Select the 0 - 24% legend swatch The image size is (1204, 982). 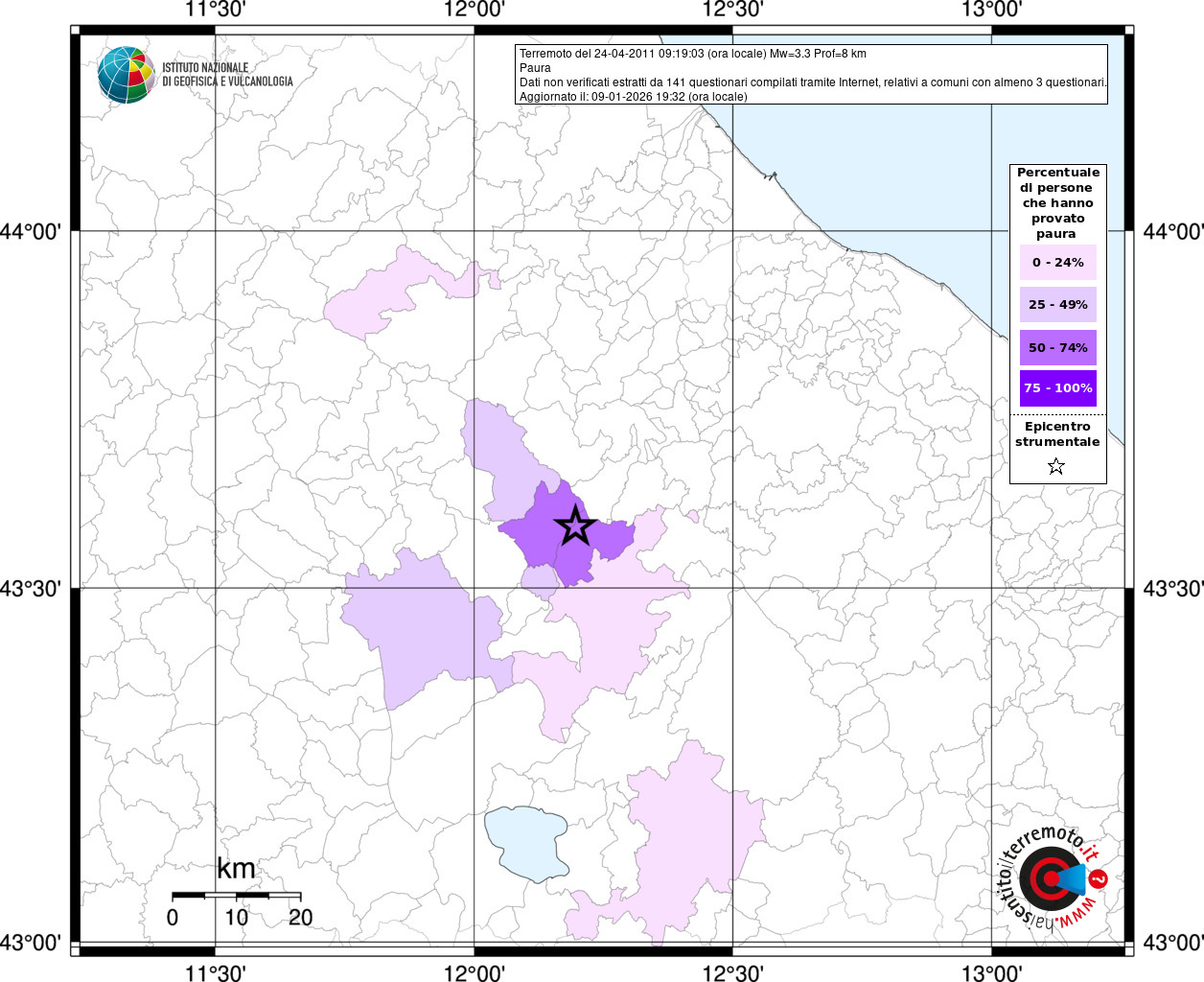(x=1057, y=263)
